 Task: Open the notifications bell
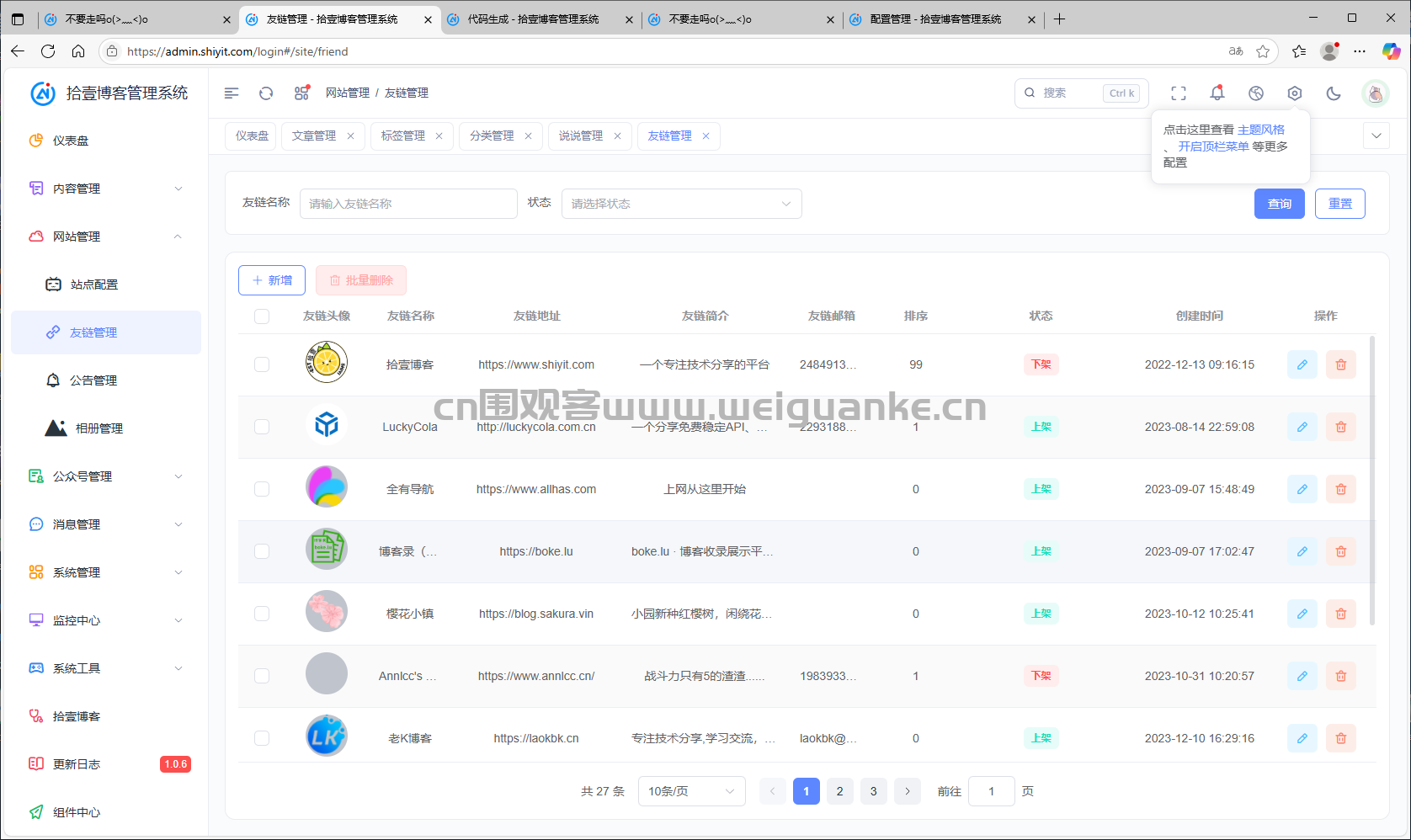point(1217,93)
